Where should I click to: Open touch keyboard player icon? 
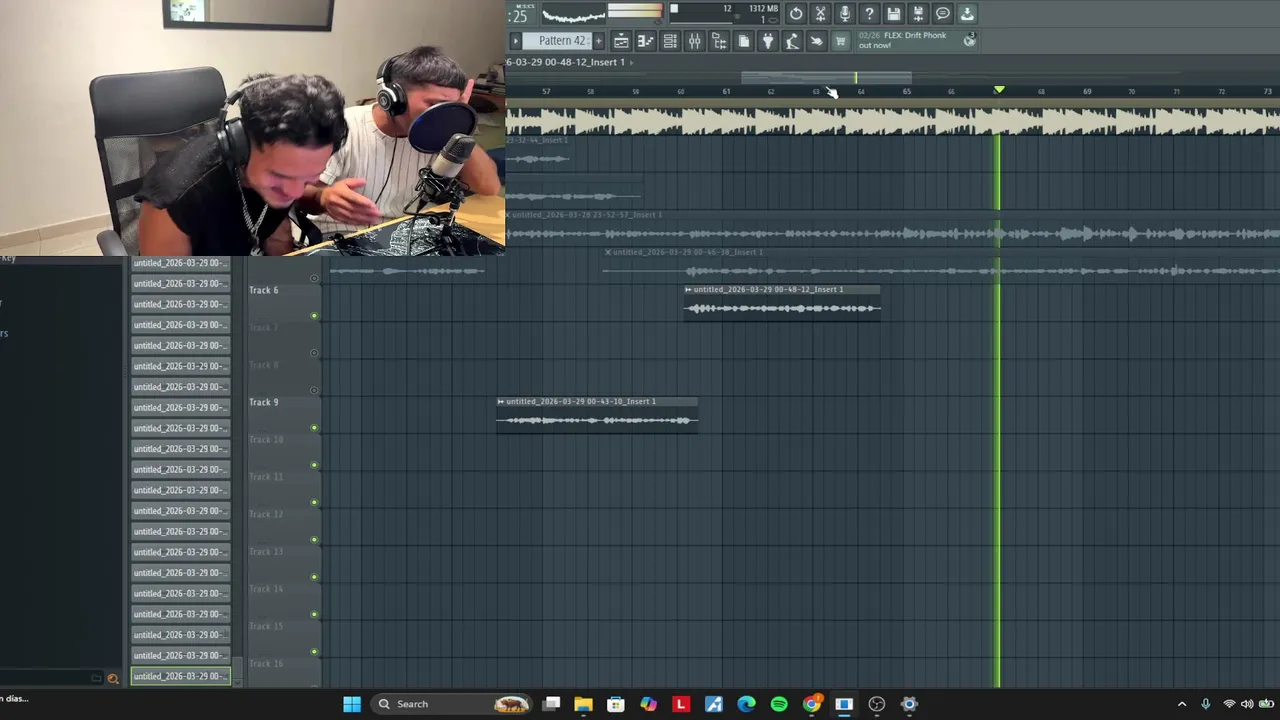point(792,41)
